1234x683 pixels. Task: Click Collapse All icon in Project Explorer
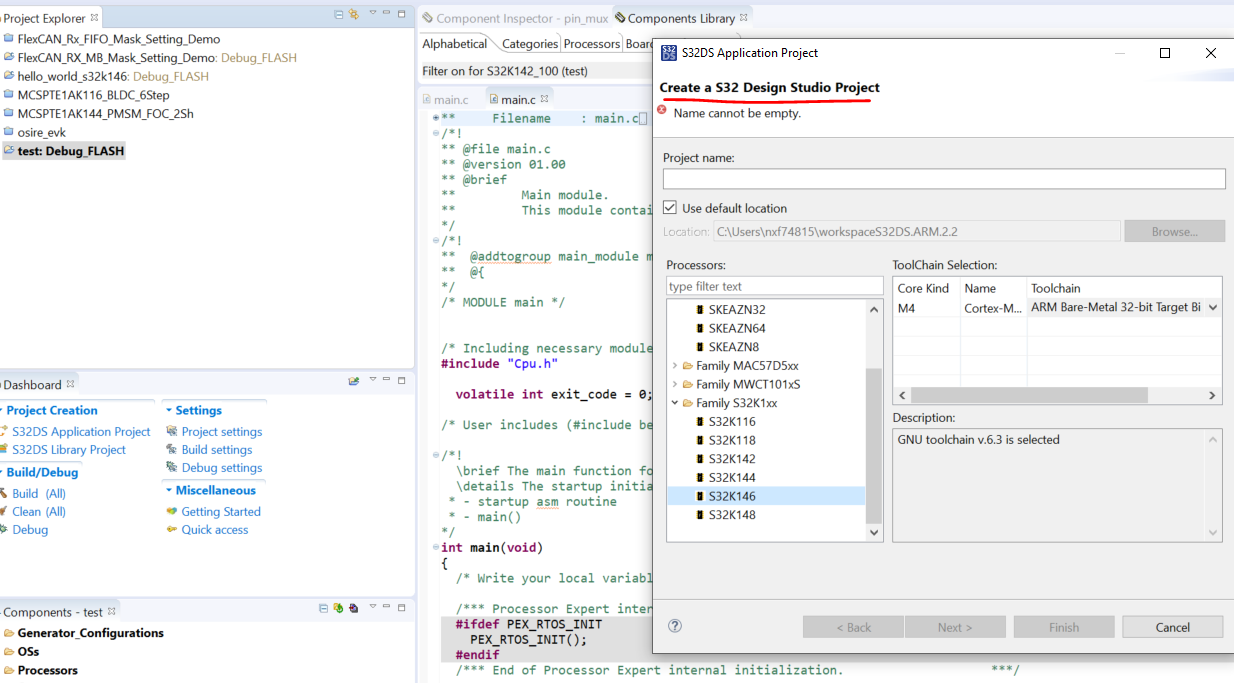coord(339,14)
